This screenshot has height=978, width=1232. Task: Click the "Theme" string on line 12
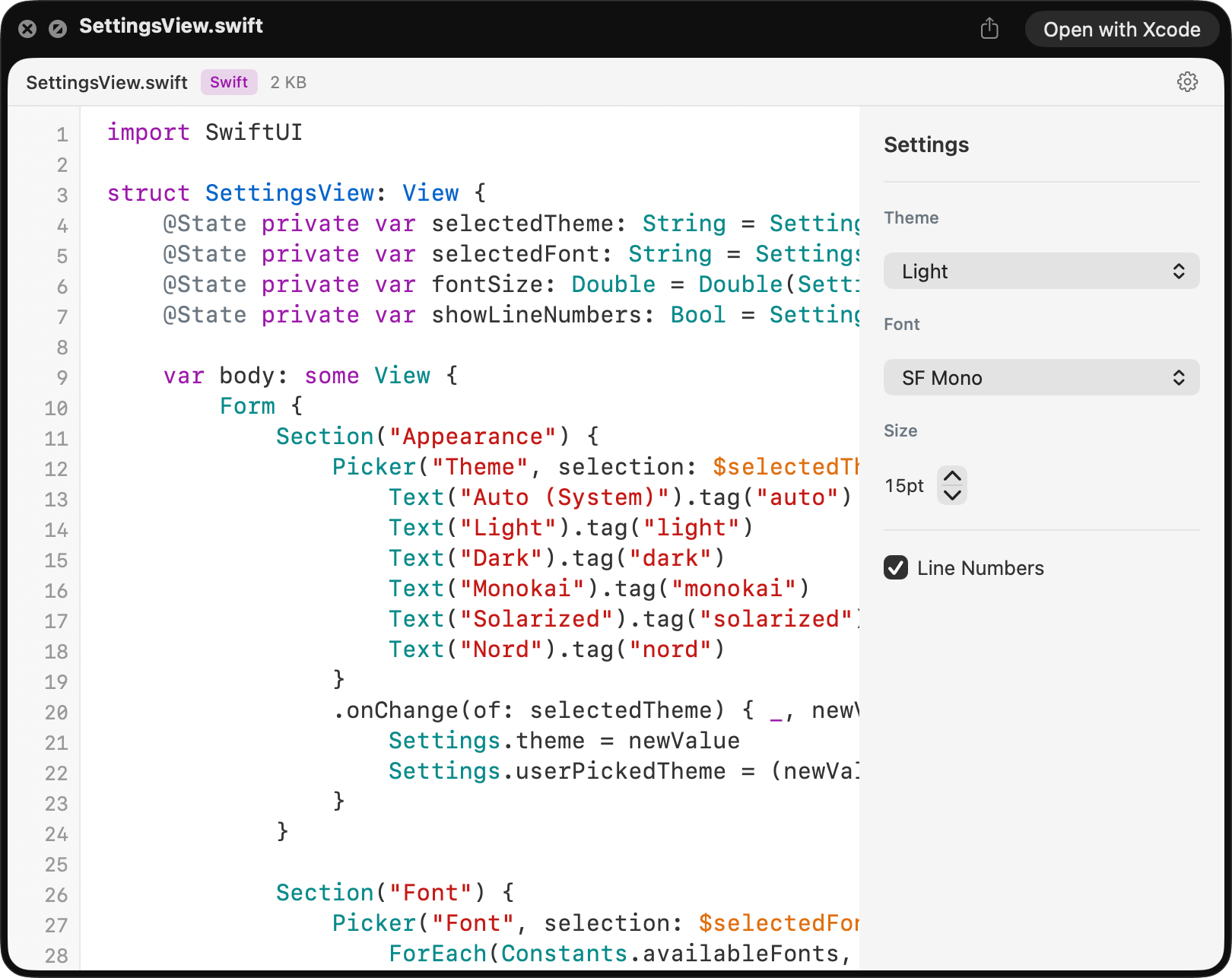(x=480, y=467)
